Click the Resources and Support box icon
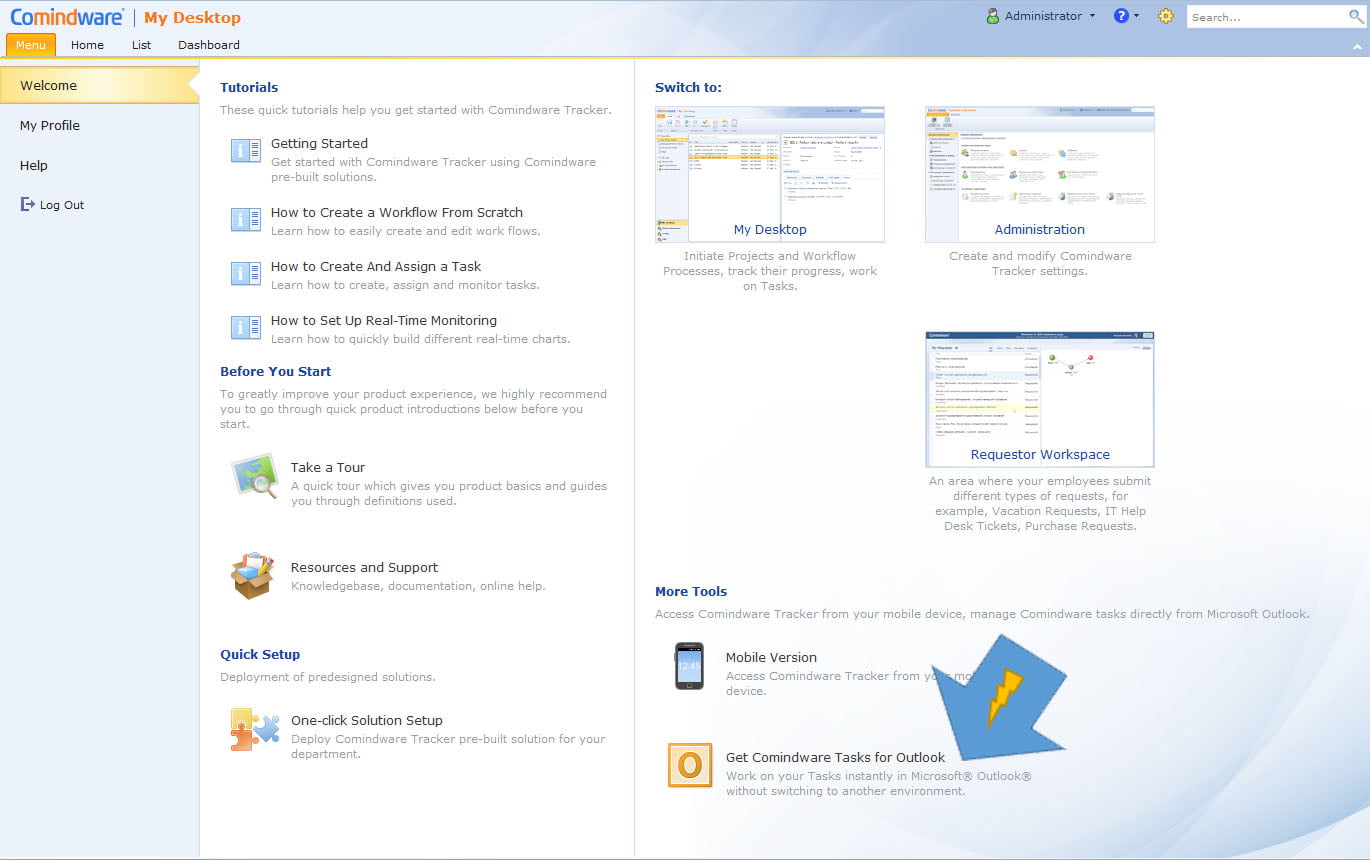1370x860 pixels. tap(252, 575)
